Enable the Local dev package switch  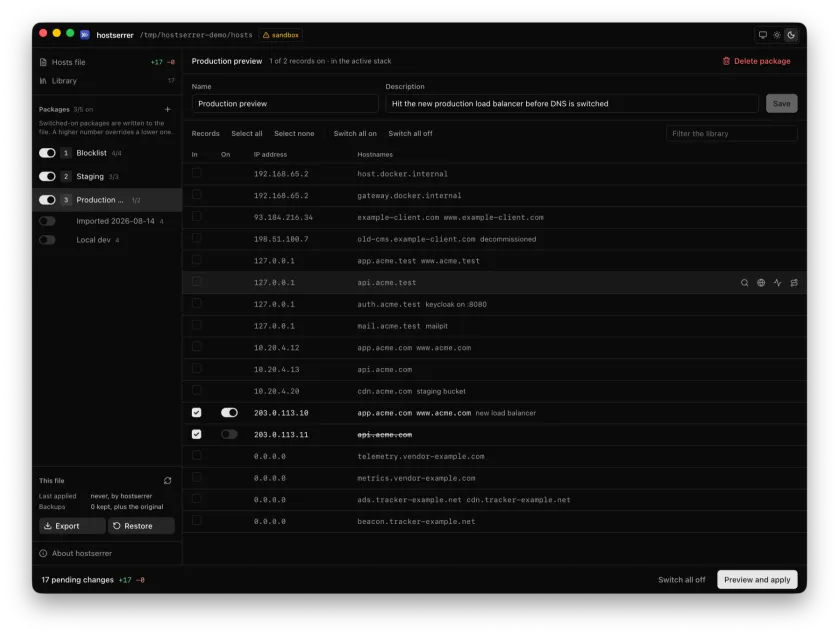click(x=47, y=239)
